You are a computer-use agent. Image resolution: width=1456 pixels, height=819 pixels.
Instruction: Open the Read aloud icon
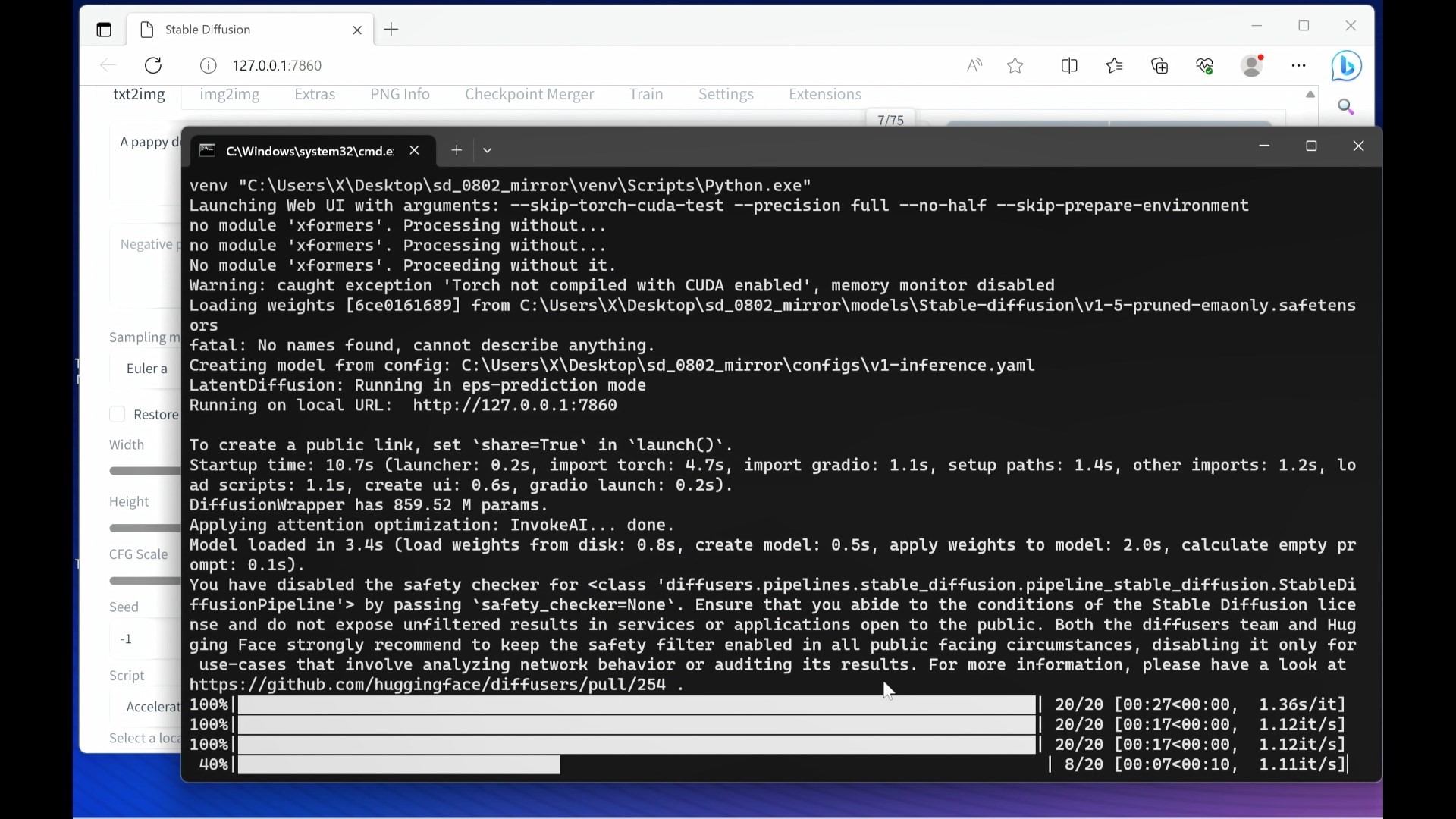pos(974,66)
